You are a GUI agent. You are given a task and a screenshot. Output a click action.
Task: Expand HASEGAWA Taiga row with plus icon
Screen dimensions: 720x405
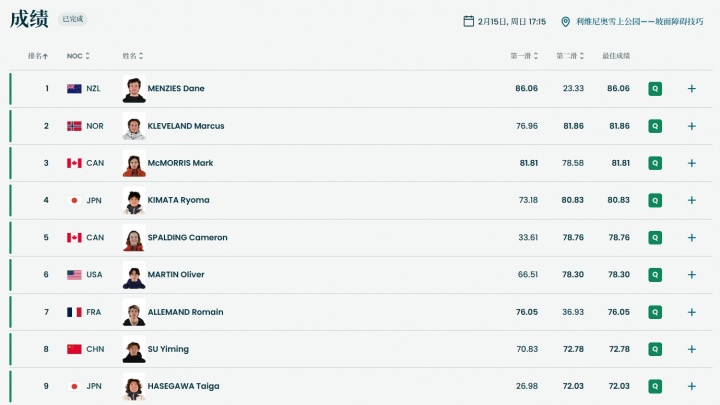(691, 386)
